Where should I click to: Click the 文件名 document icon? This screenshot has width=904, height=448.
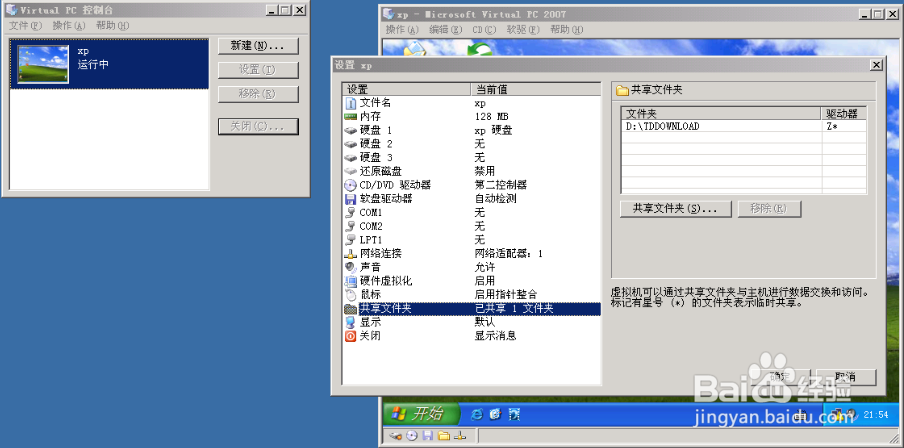(x=351, y=103)
